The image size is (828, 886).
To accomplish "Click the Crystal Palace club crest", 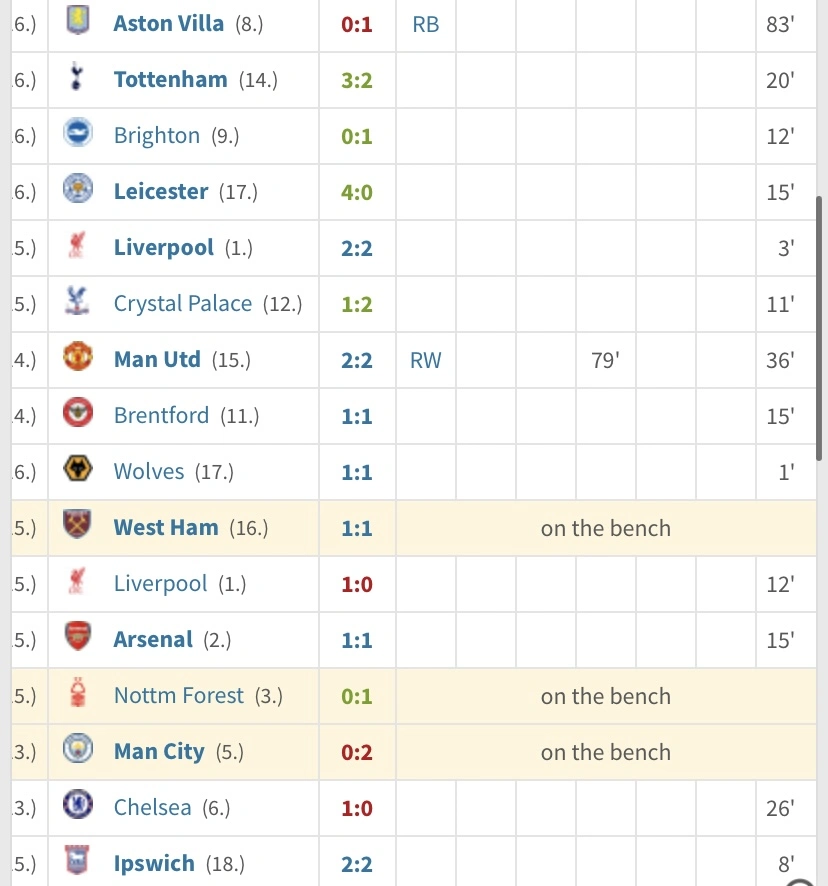I will pos(78,303).
